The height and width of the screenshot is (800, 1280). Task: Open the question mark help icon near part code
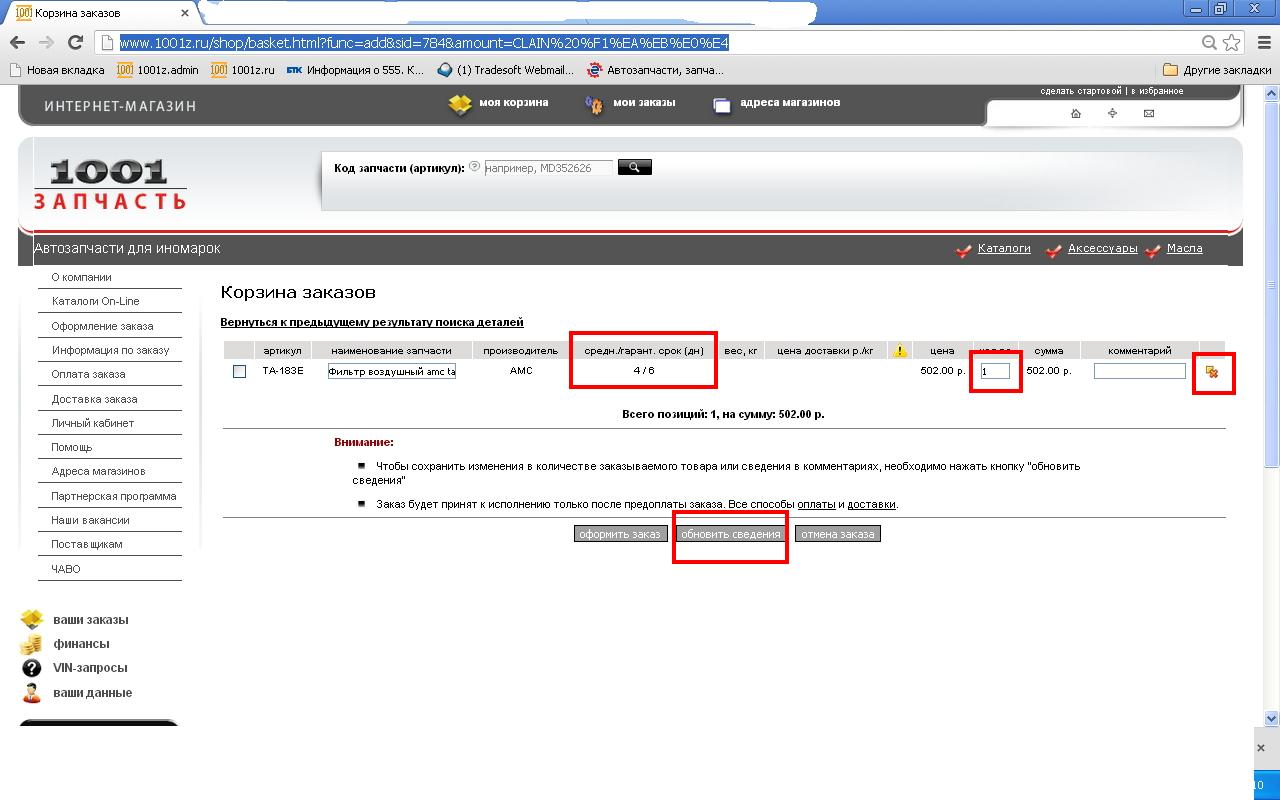tap(475, 167)
